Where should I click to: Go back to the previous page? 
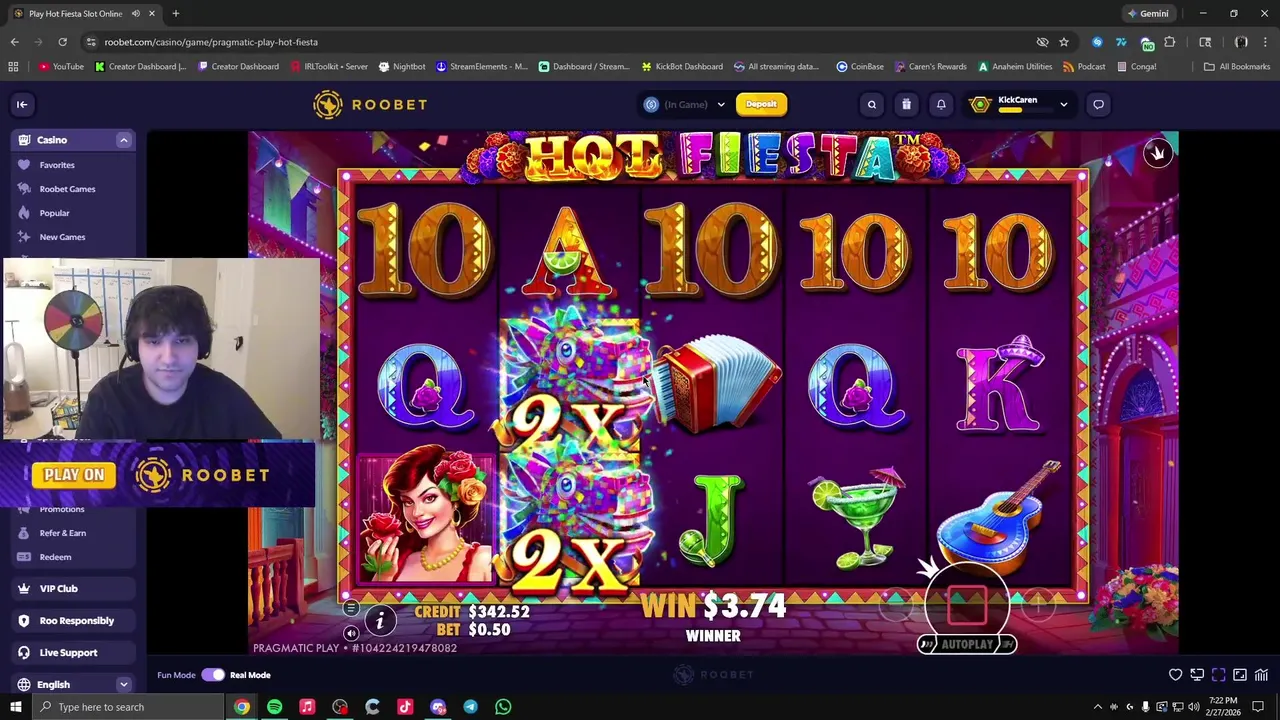14,42
